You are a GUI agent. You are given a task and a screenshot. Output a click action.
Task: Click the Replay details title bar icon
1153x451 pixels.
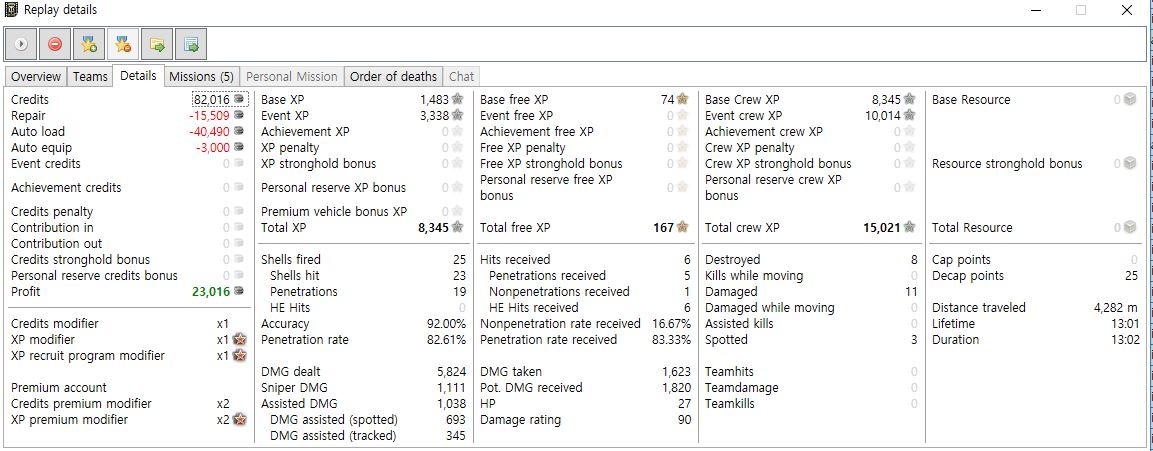[11, 10]
